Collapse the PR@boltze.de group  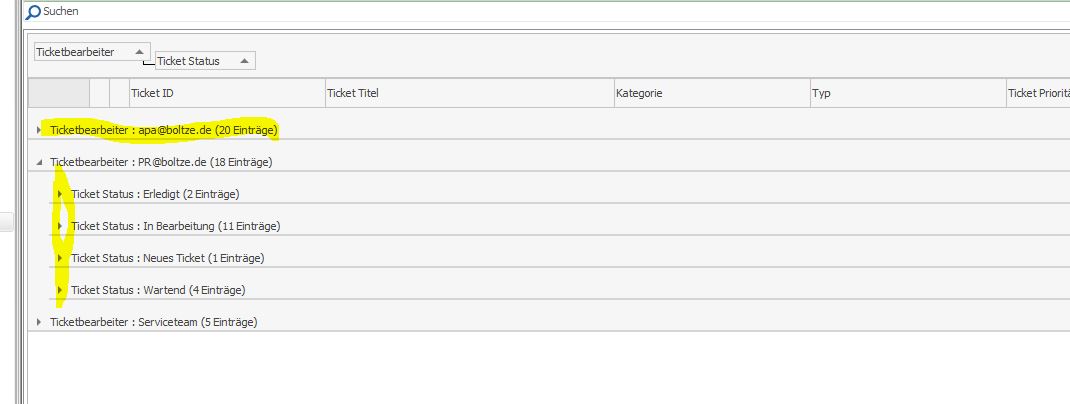click(39, 162)
